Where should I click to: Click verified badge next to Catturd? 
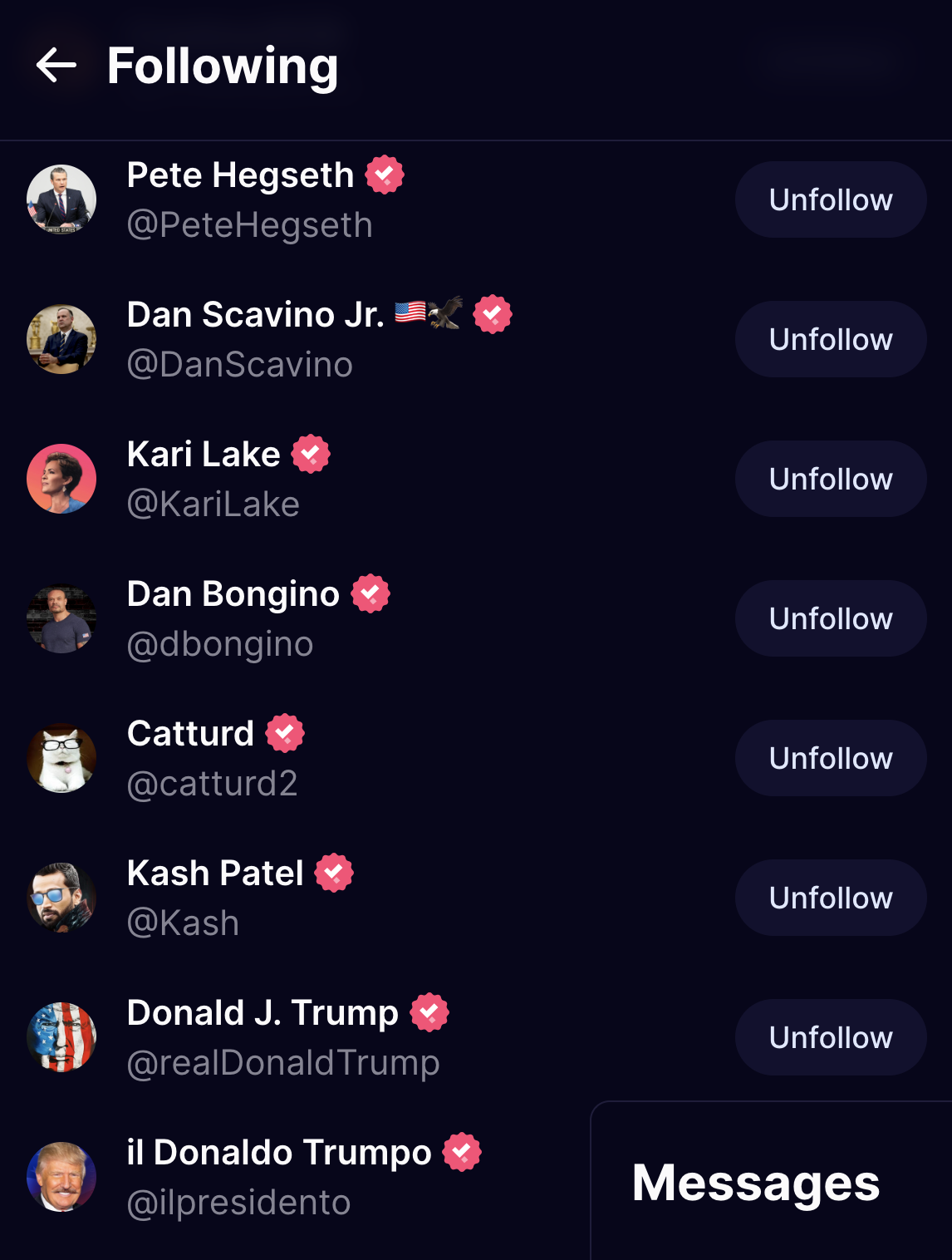click(285, 733)
